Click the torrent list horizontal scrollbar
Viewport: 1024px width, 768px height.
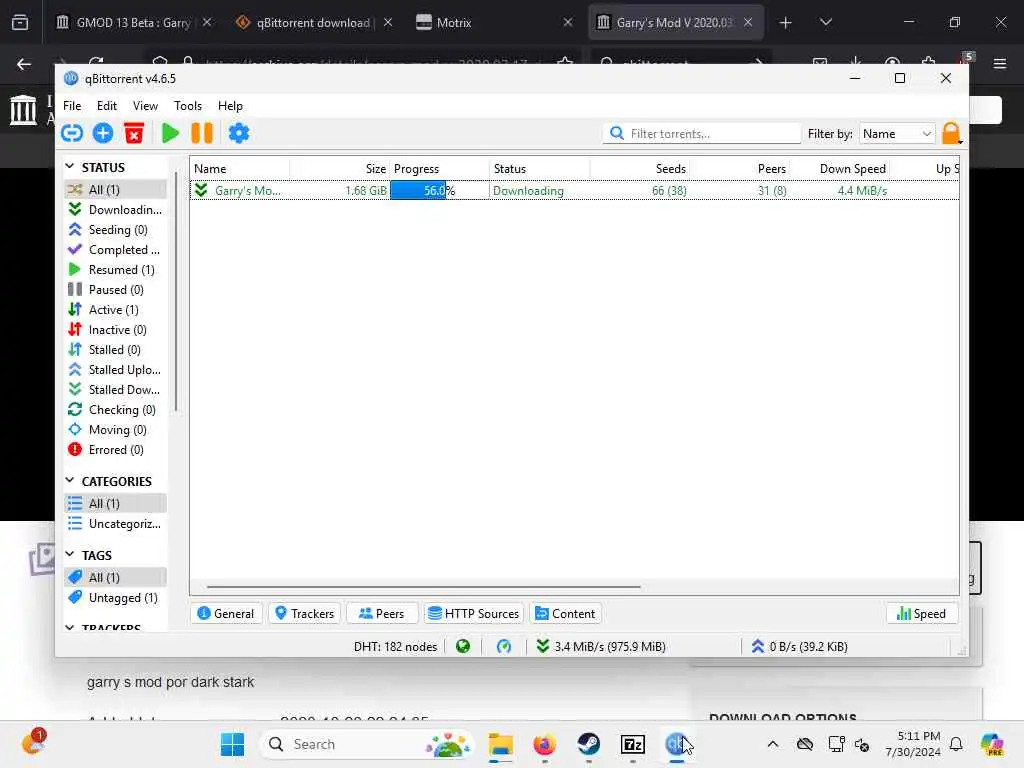(x=423, y=586)
